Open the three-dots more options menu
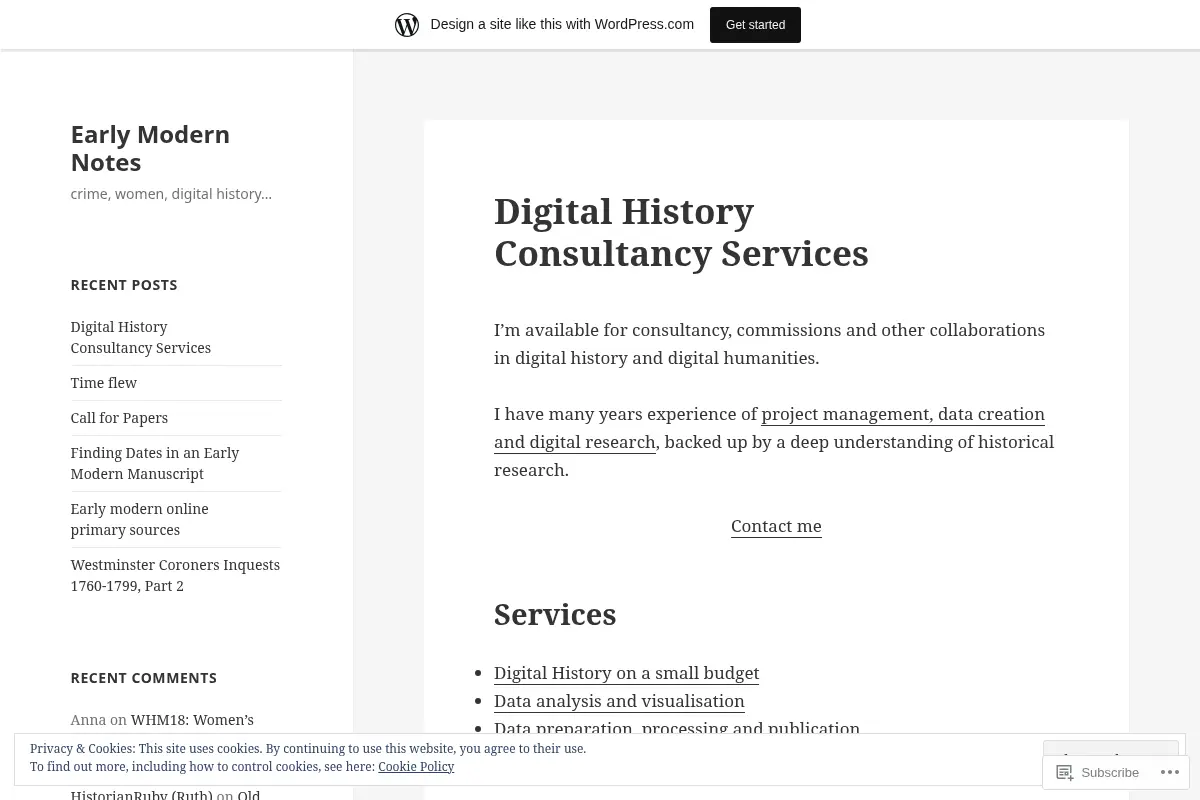Image resolution: width=1200 pixels, height=800 pixels. [1167, 772]
